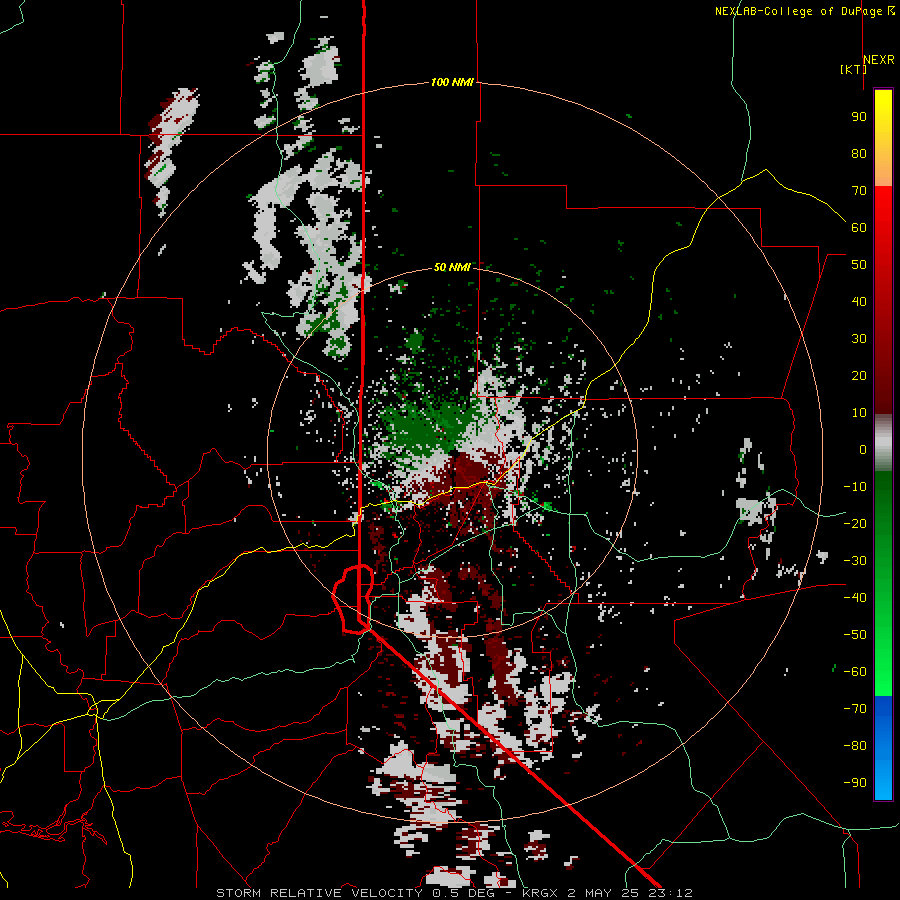Click the -80 value on velocity scale
Image resolution: width=900 pixels, height=900 pixels.
(855, 746)
